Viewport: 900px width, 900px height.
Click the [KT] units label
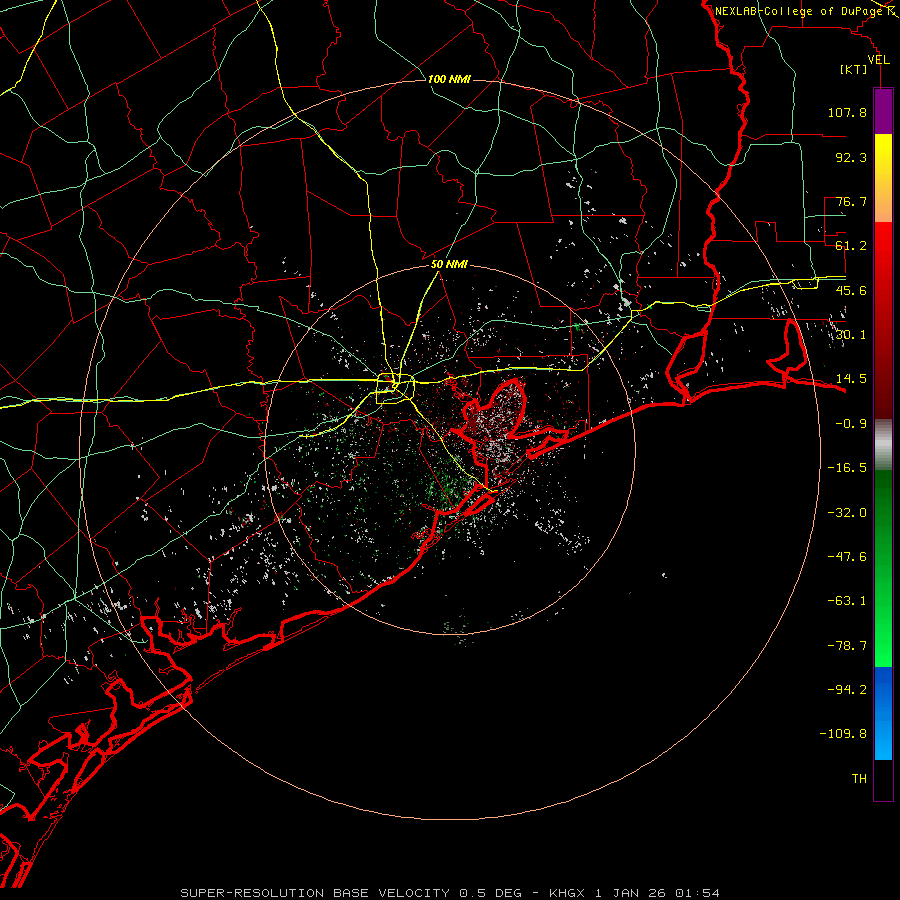pyautogui.click(x=854, y=69)
